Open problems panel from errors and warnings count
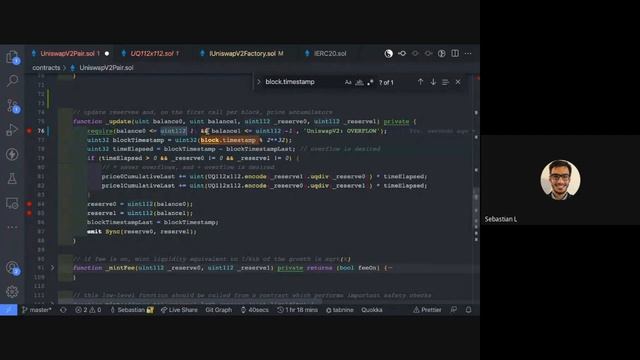This screenshot has height=360, width=640. [88, 310]
